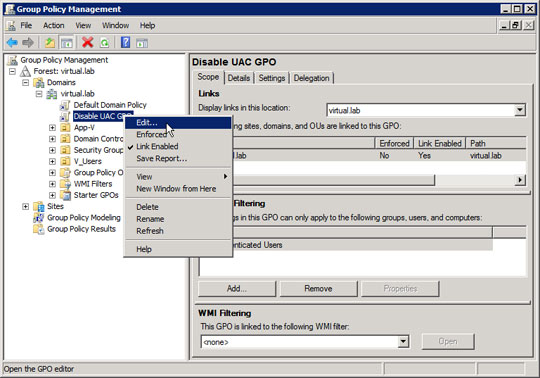Click the links list scroll right arrow
540x378 pixels.
520,180
